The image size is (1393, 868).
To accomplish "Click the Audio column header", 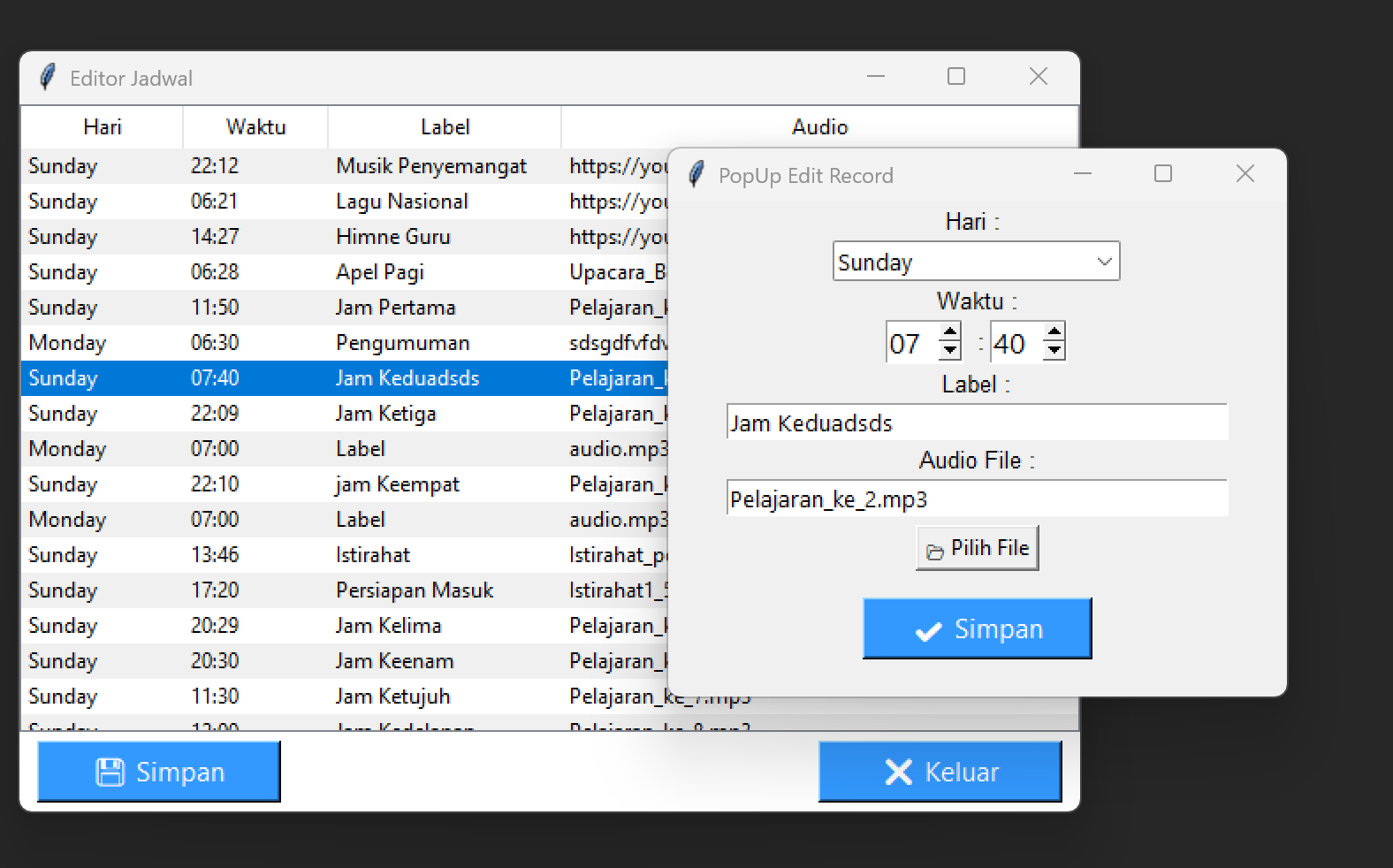I will click(x=819, y=127).
